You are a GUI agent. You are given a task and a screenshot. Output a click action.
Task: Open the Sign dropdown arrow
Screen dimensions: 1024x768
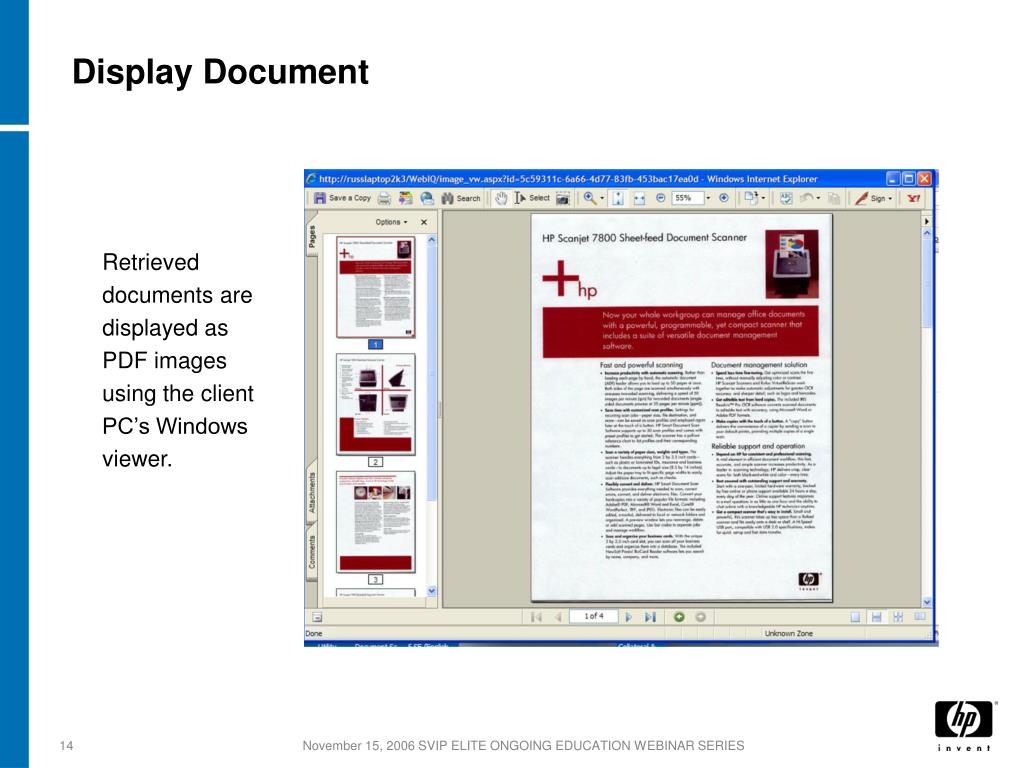pos(890,198)
